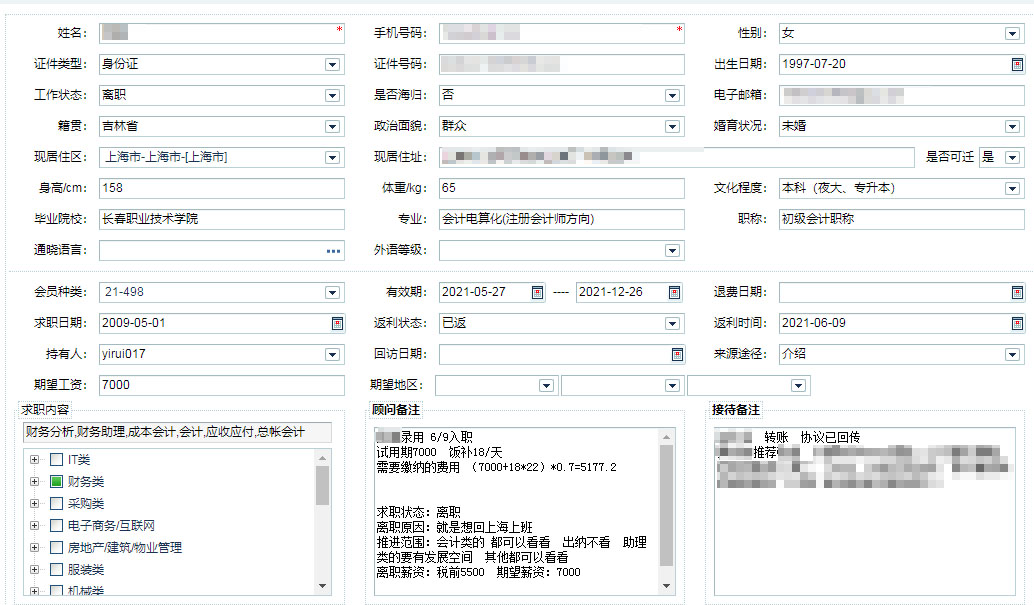The width and height of the screenshot is (1034, 605).
Task: Check the 服装类 checkbox
Action: point(57,569)
